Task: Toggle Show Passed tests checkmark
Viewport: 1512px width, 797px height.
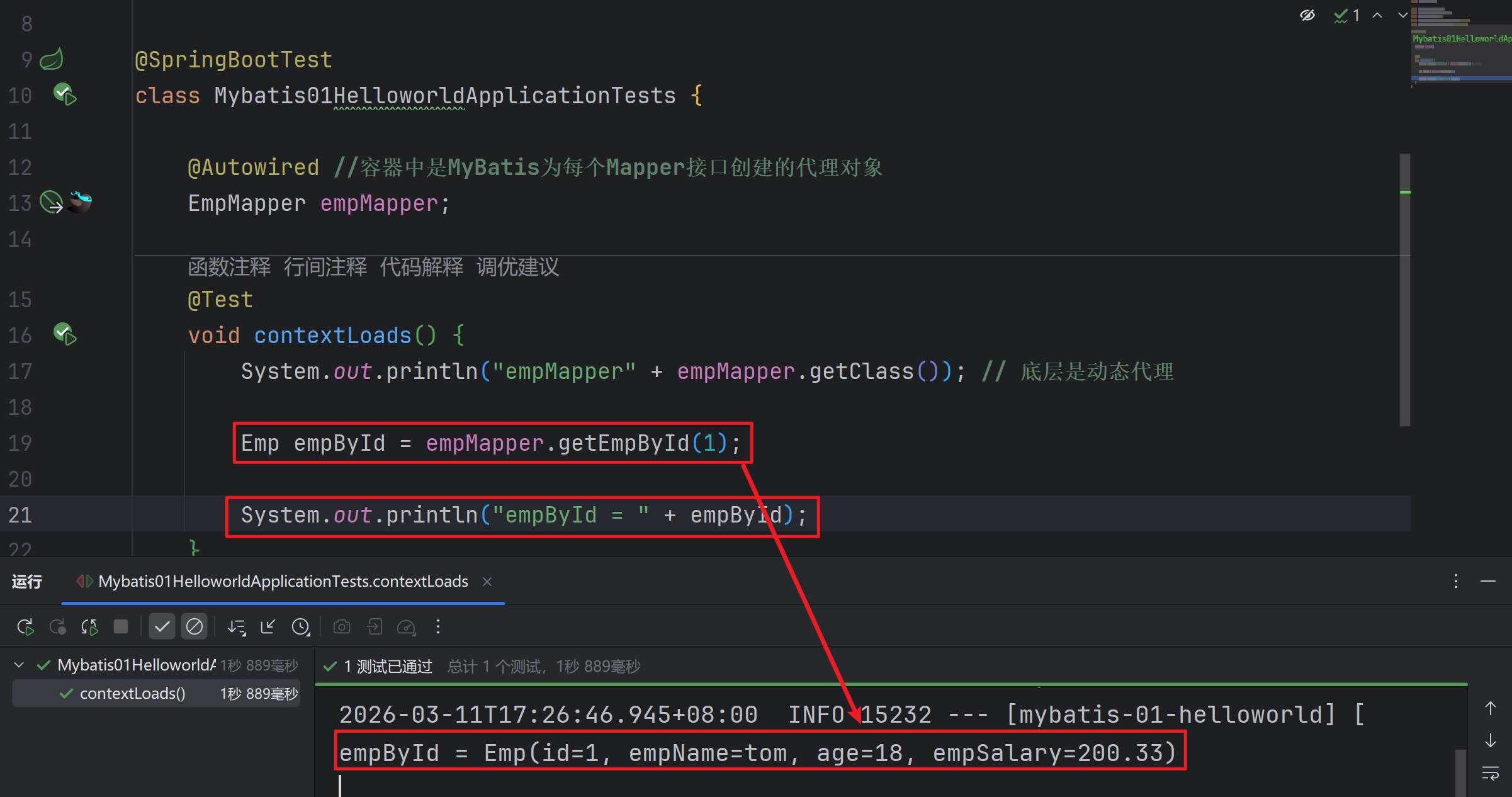Action: pos(162,626)
